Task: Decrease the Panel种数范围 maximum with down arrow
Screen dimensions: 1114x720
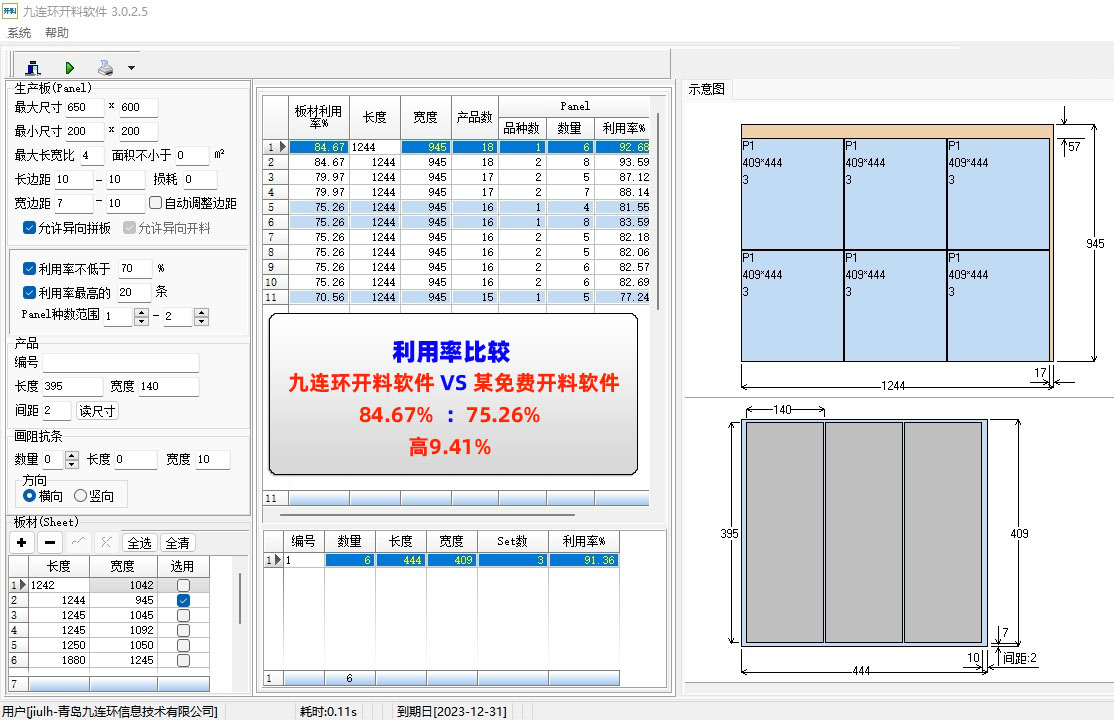Action: [x=202, y=321]
